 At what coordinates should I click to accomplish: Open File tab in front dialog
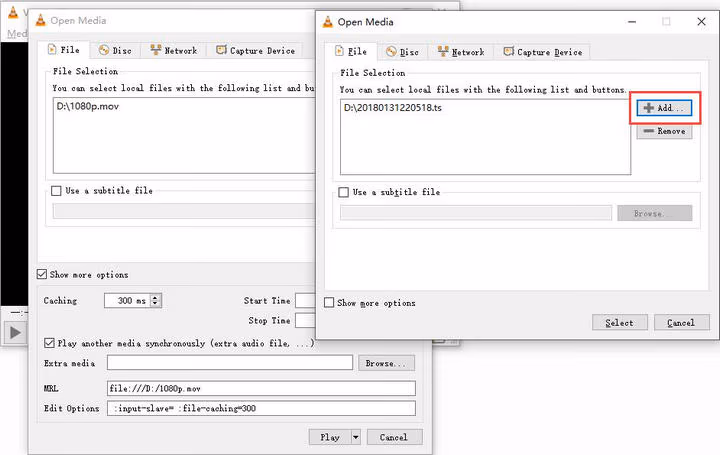[x=351, y=51]
